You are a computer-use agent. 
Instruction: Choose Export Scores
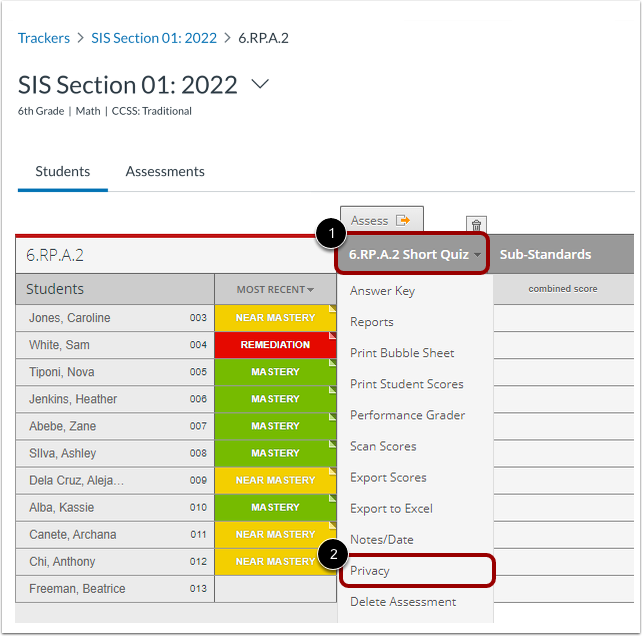click(388, 478)
